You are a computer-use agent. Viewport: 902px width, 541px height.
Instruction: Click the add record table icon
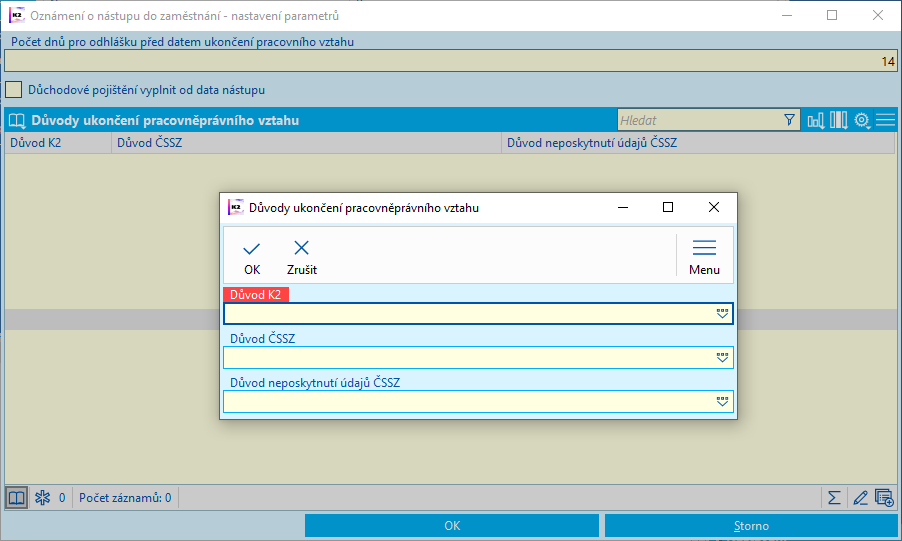click(884, 498)
